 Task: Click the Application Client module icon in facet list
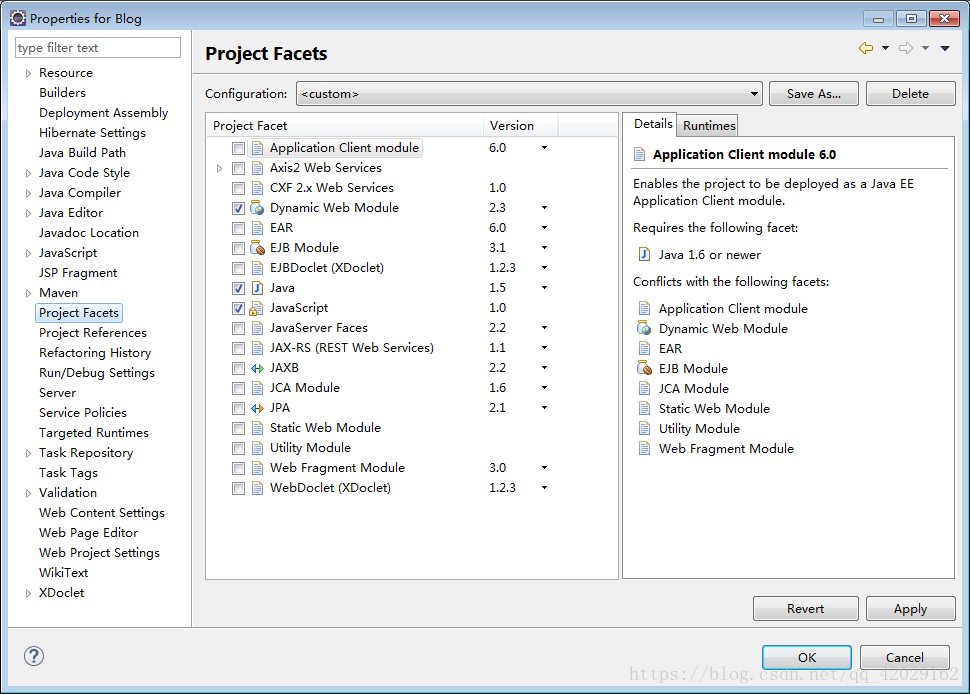[257, 148]
